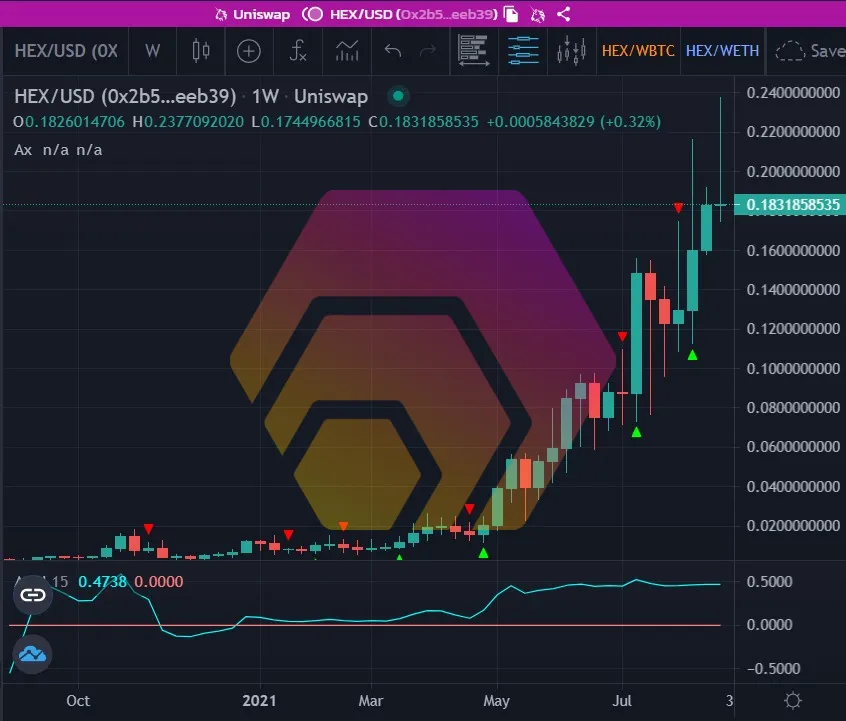Open the fx indicators menu
Image resolution: width=846 pixels, height=721 pixels.
click(x=298, y=51)
